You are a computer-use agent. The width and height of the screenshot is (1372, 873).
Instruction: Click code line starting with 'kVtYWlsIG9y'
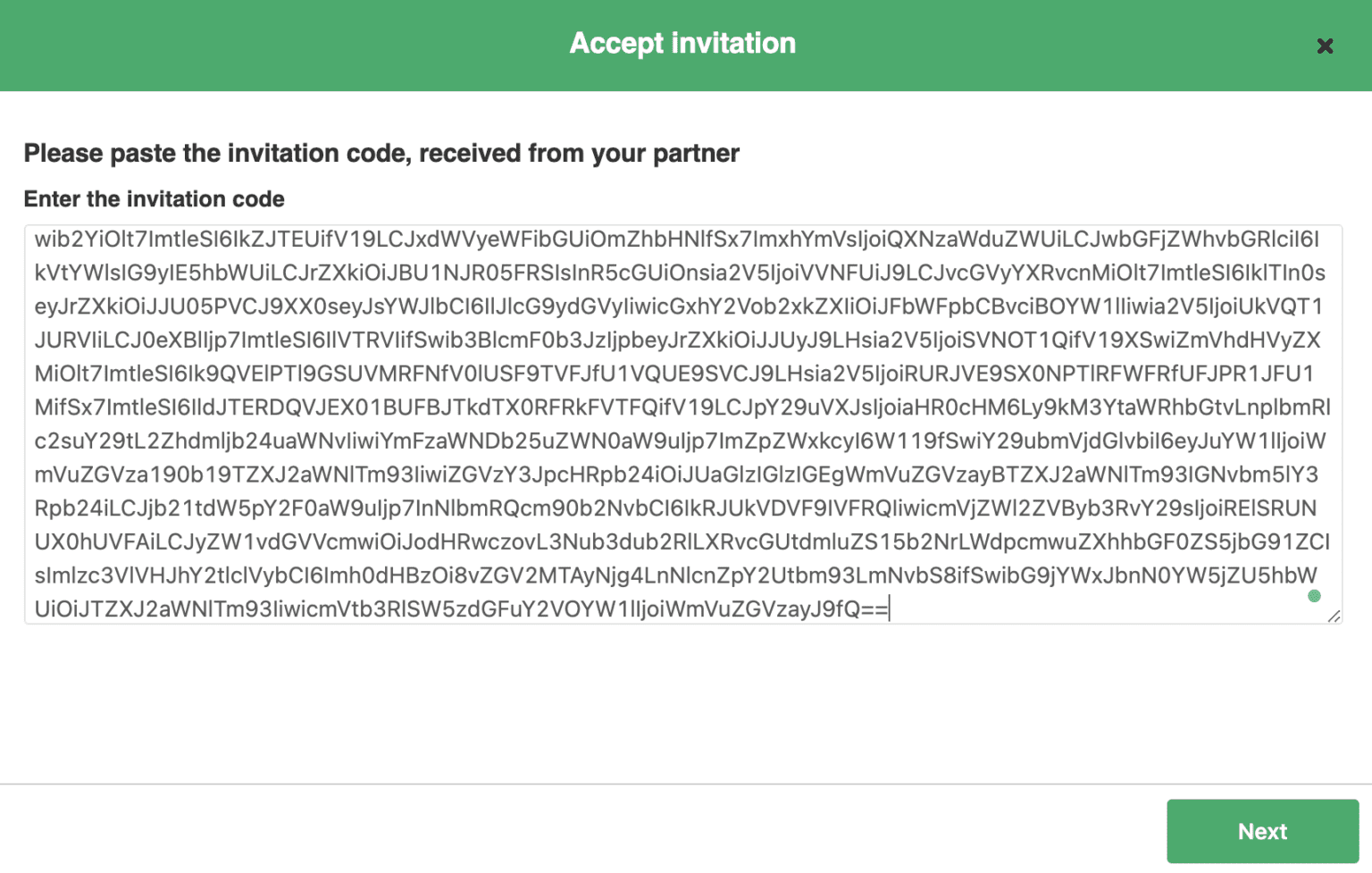pyautogui.click(x=680, y=273)
